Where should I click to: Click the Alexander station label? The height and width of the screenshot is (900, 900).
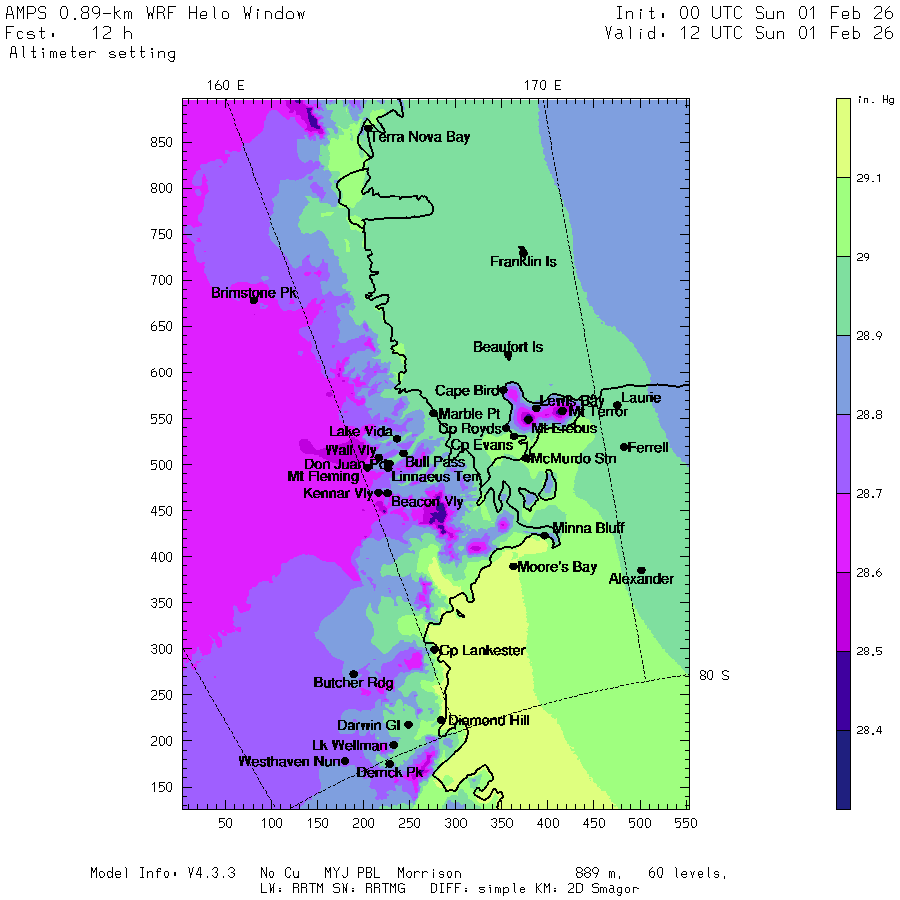[641, 579]
